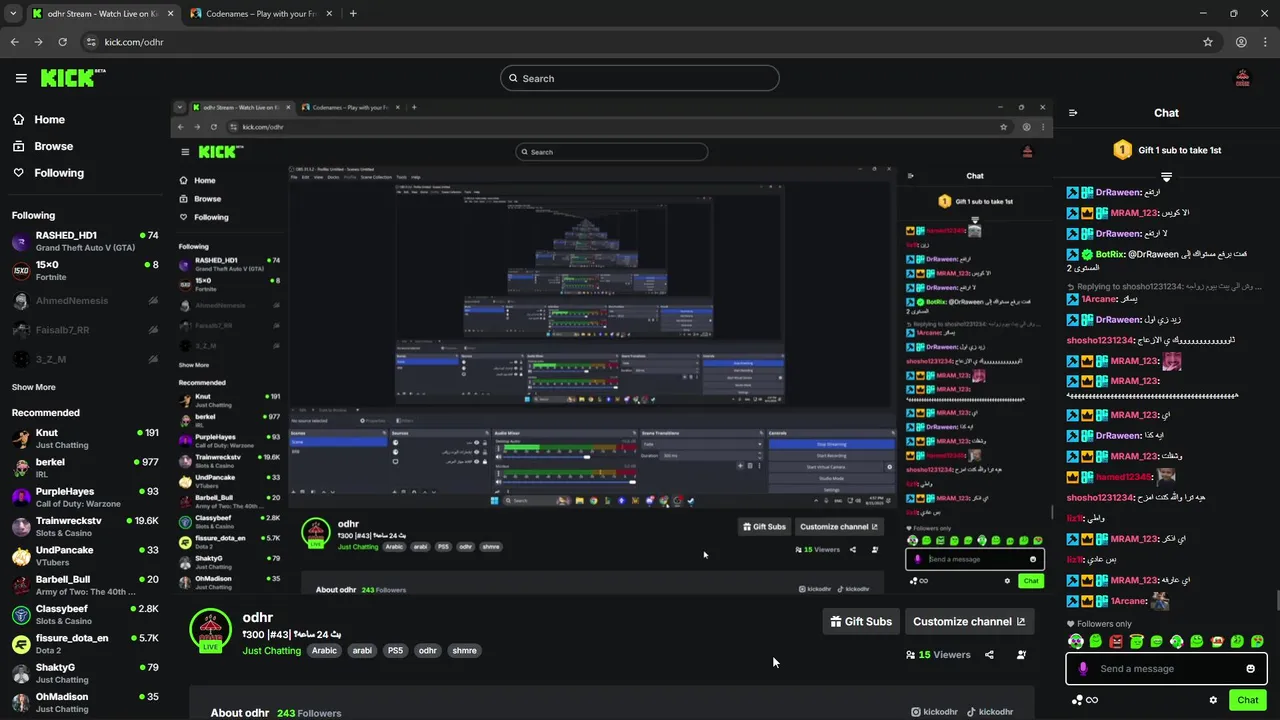Open berkel IRL recommended channel
This screenshot has width=1280, height=720.
point(85,468)
